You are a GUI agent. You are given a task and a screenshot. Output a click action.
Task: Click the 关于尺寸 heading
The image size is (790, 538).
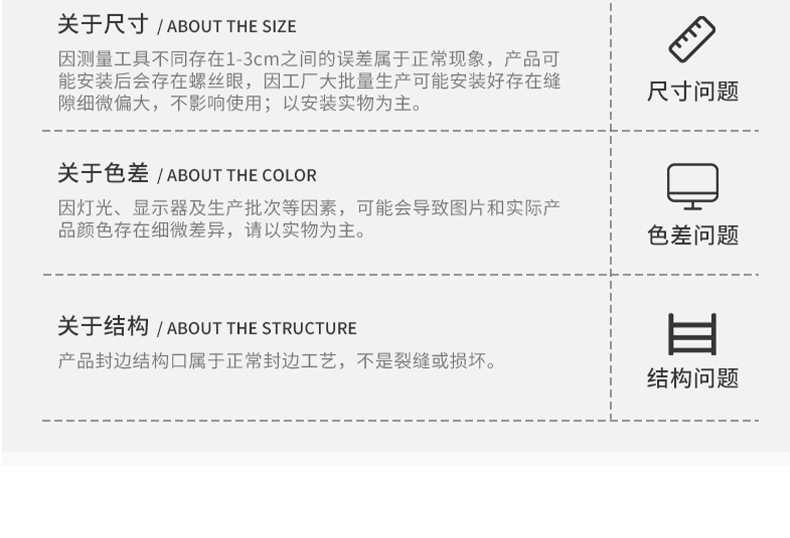(103, 24)
